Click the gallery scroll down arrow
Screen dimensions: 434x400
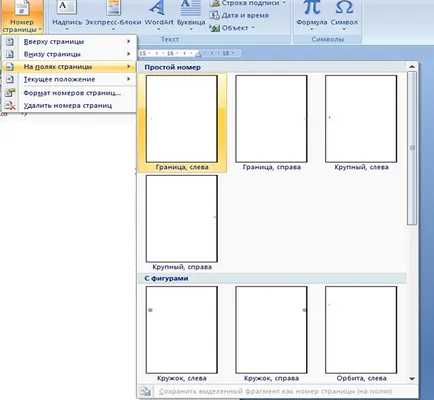[412, 379]
